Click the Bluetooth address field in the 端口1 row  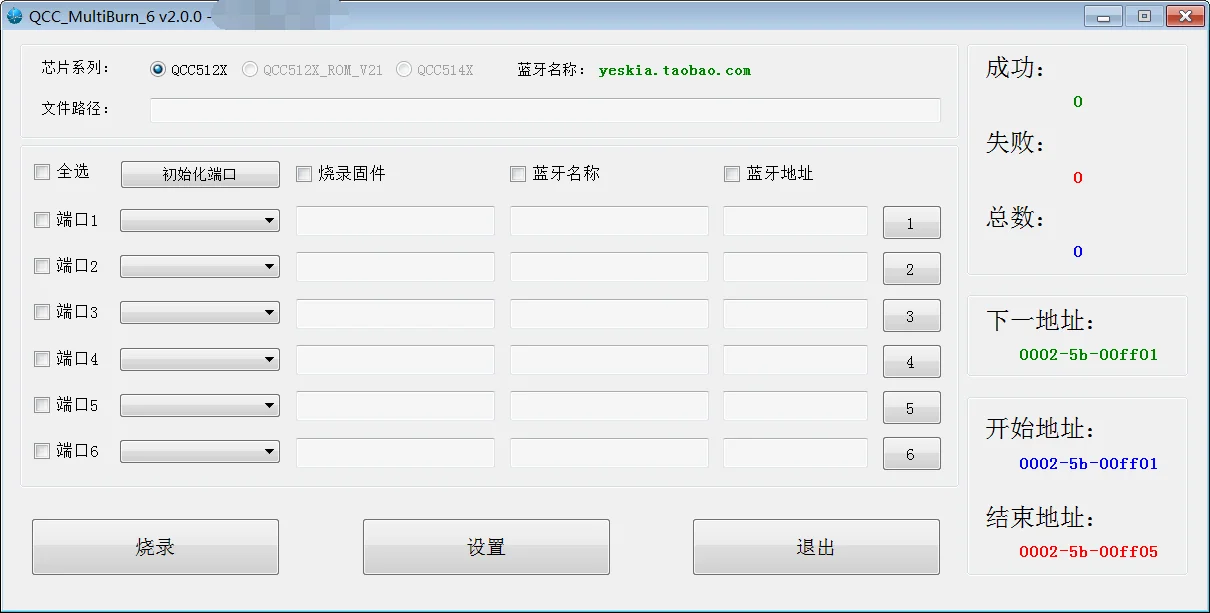(x=795, y=221)
